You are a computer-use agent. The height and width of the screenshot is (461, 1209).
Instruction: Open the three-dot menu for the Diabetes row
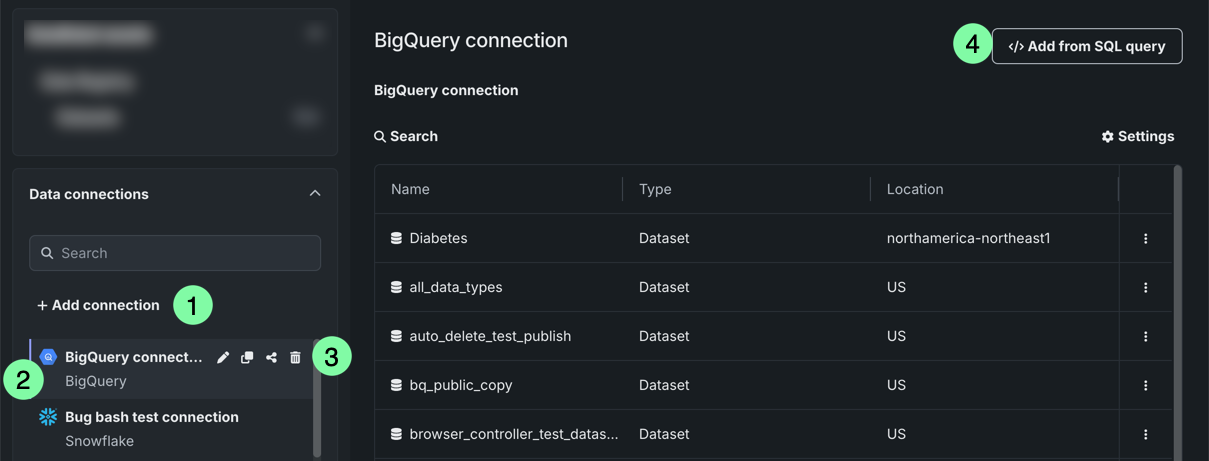(1145, 238)
